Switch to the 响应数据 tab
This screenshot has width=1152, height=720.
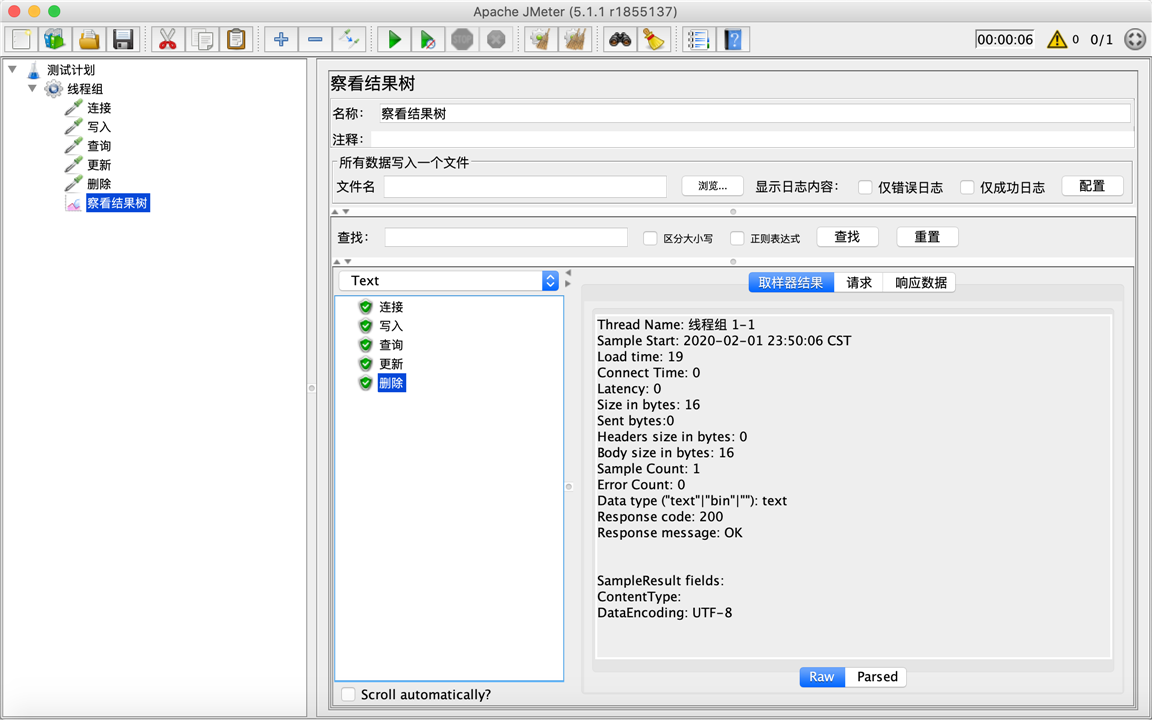[x=920, y=283]
